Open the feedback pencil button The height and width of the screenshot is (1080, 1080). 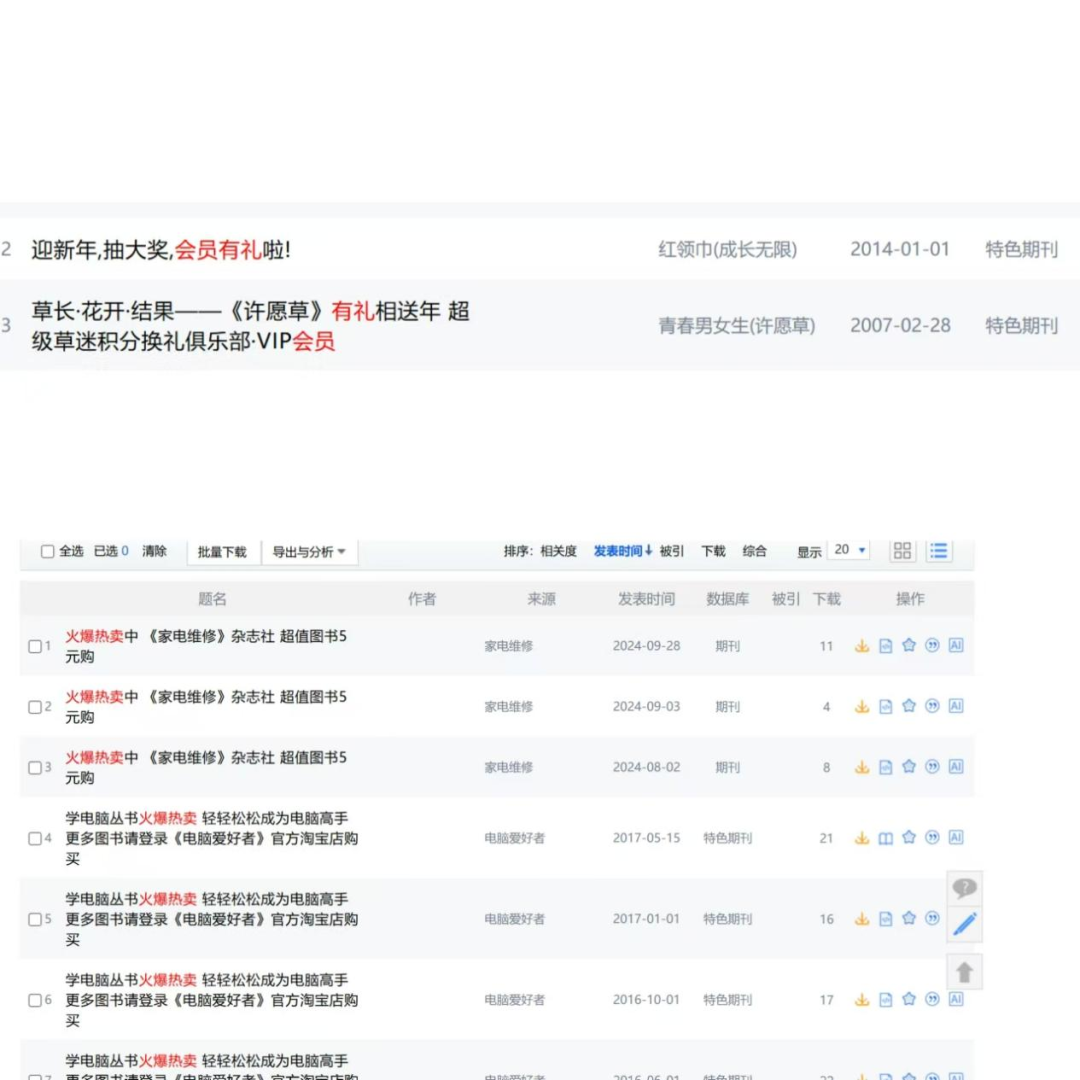pyautogui.click(x=964, y=924)
